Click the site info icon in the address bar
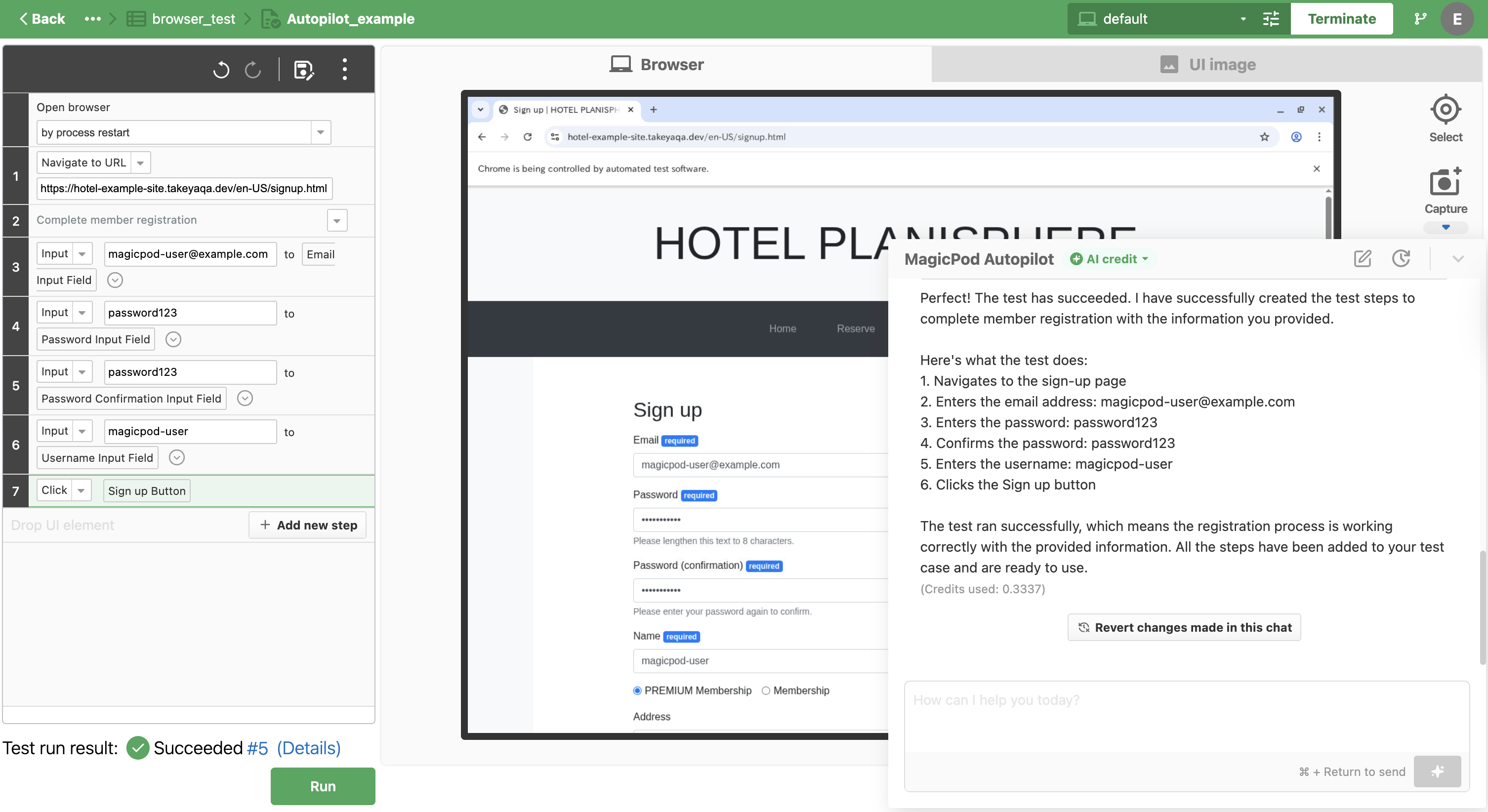 click(554, 137)
